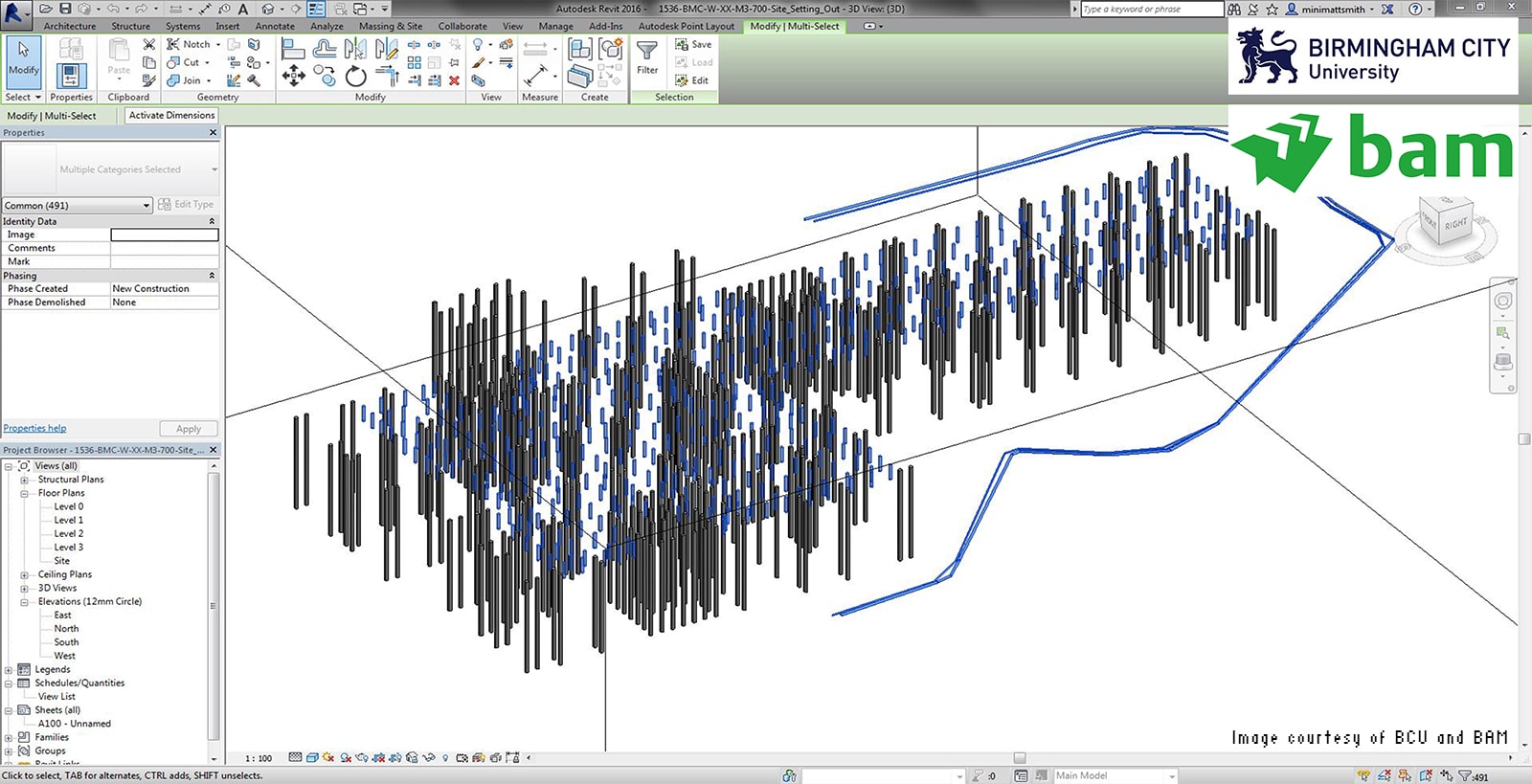Toggle Thin Lines in quick access toolbar

(316, 9)
